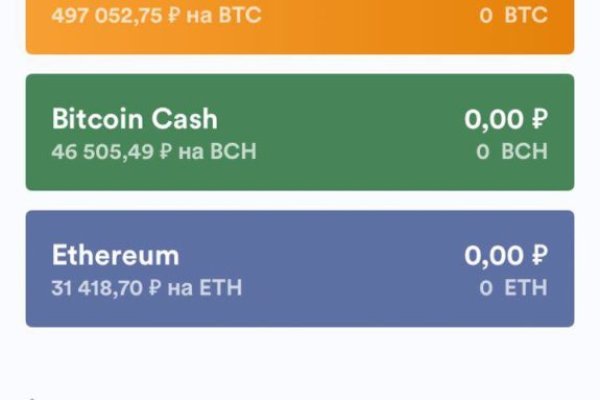Screen dimensions: 600x400
Task: Tap the ruble sign in Ethereum balance
Action: click(x=539, y=256)
